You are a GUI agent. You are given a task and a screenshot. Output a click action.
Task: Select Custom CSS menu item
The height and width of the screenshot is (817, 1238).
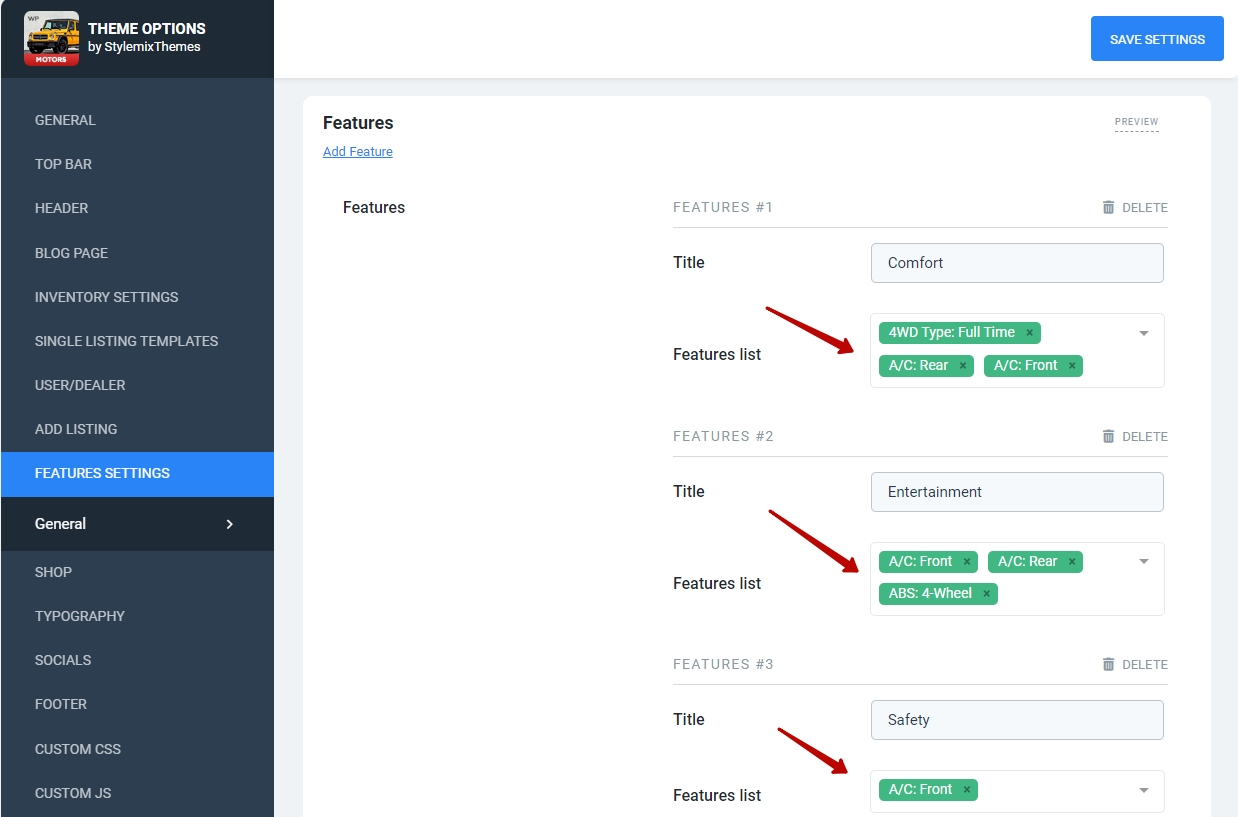point(78,749)
